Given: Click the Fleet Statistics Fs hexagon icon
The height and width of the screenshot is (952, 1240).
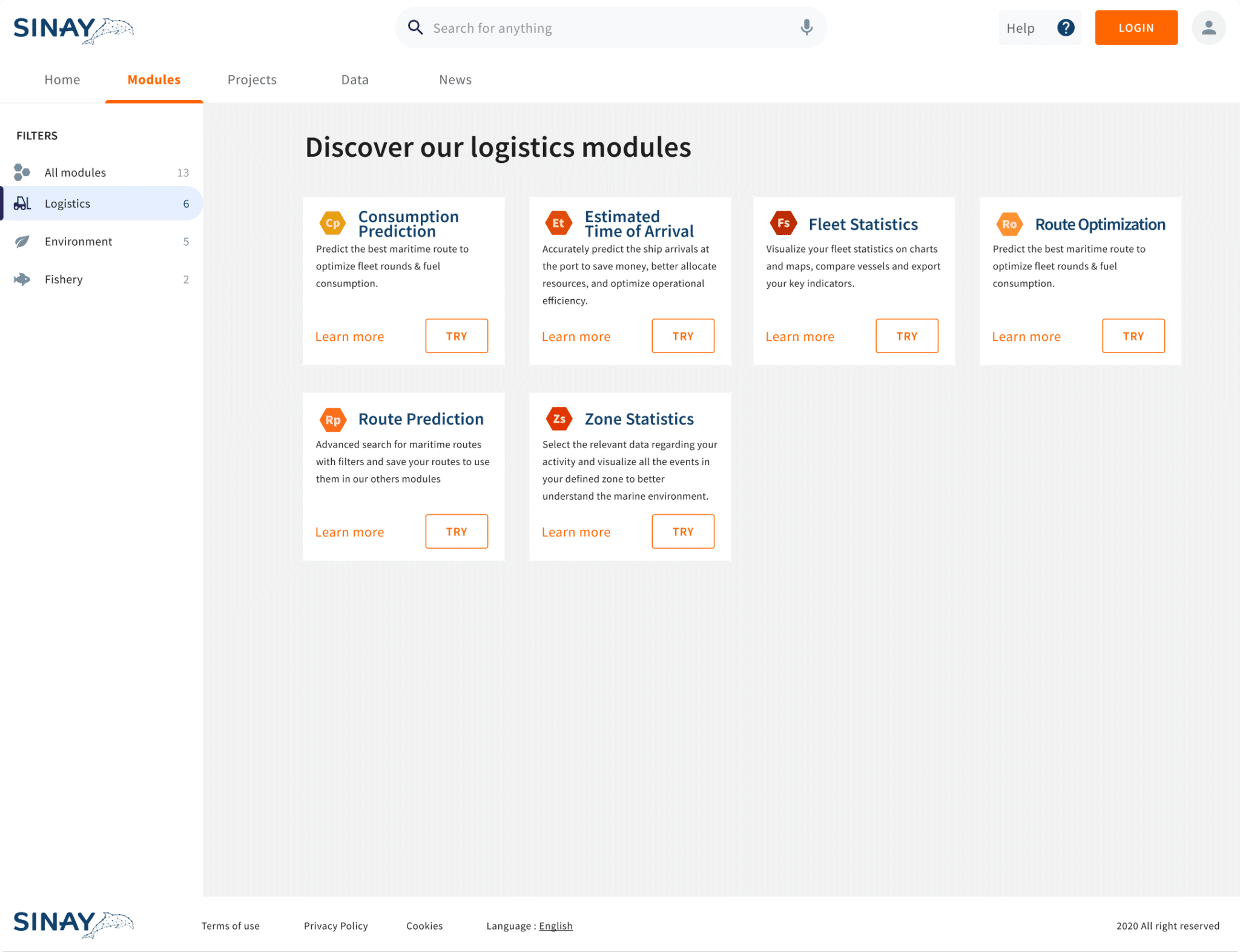Looking at the screenshot, I should (783, 223).
